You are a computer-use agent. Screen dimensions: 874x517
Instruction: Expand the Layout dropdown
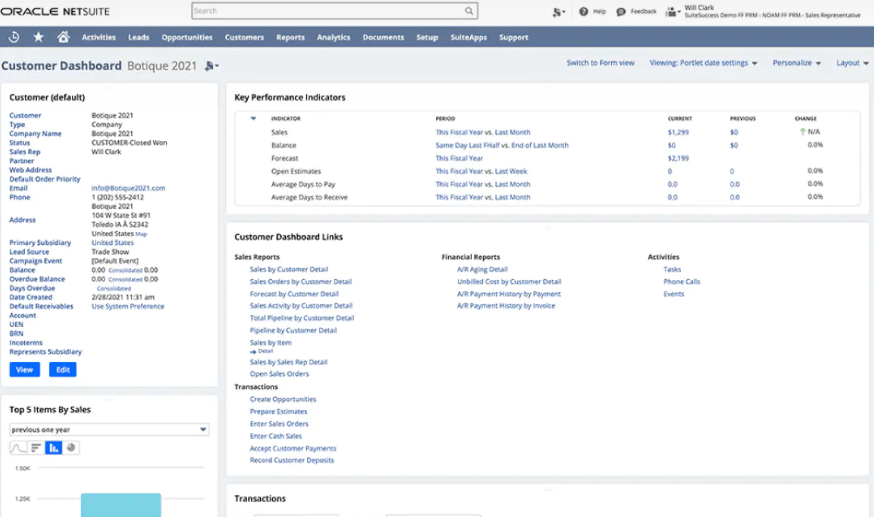pos(852,63)
